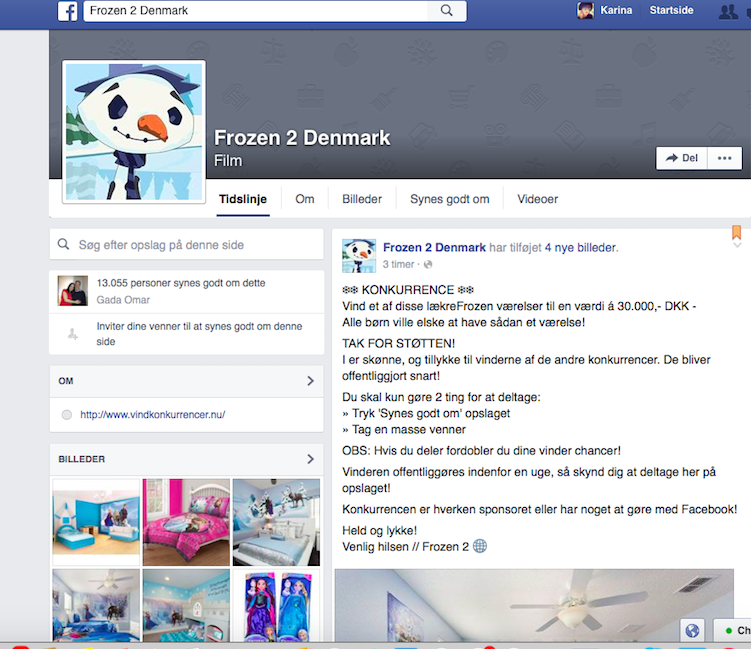Open the snowman page profile picture
The image size is (751, 649).
(x=134, y=132)
